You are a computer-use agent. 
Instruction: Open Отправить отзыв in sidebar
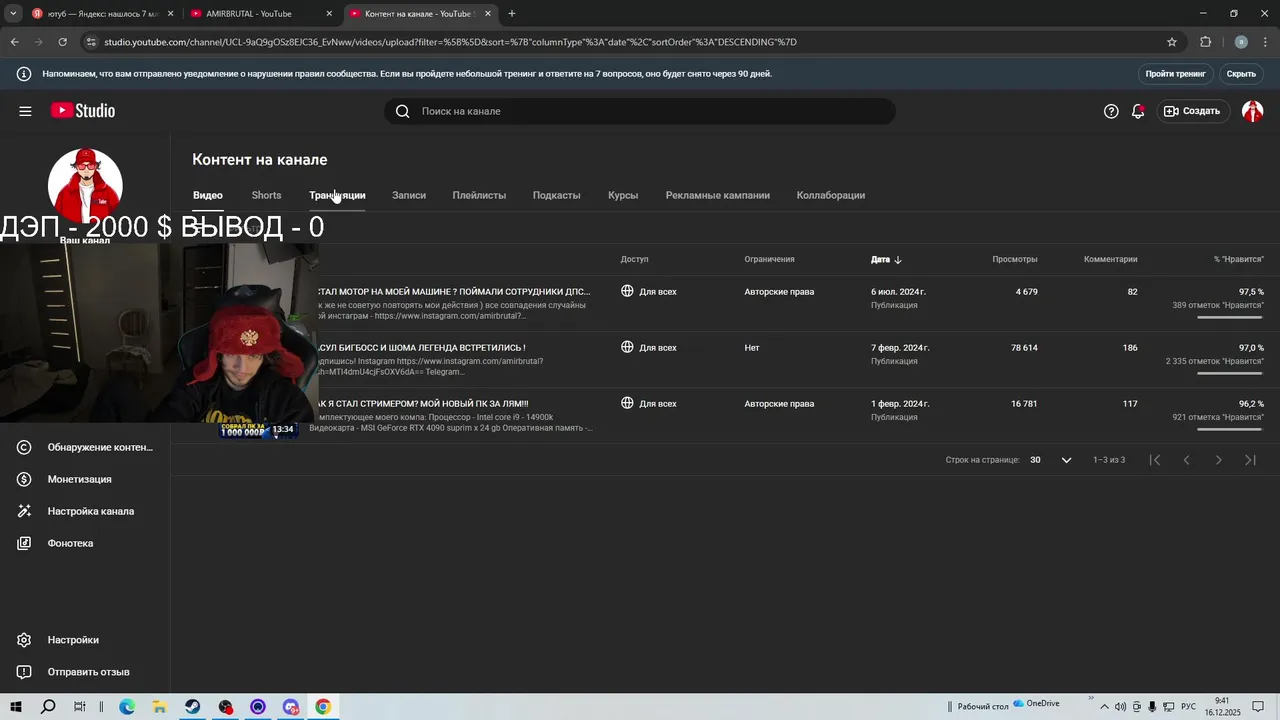pos(85,672)
